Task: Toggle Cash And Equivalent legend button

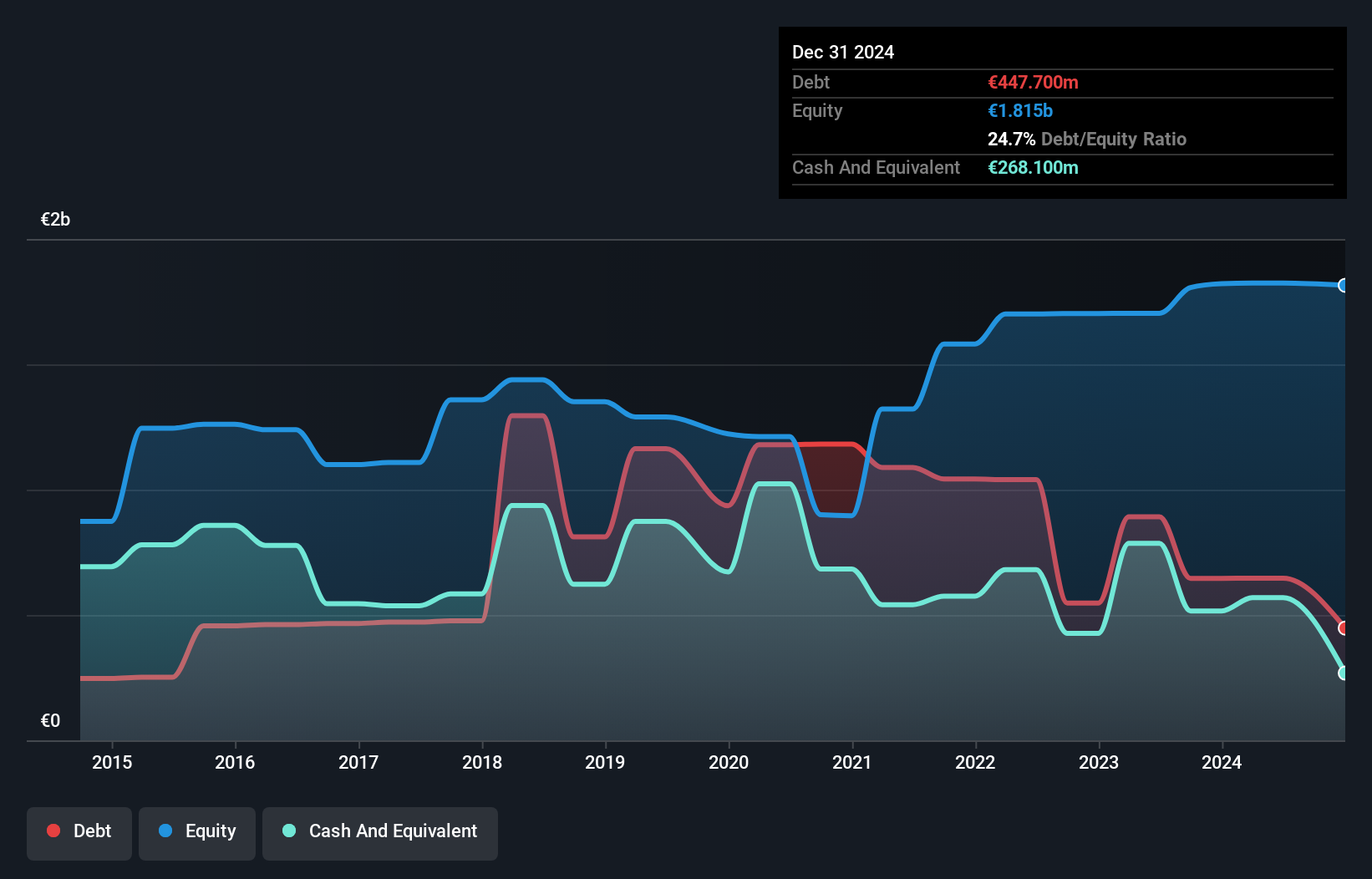Action: 380,833
